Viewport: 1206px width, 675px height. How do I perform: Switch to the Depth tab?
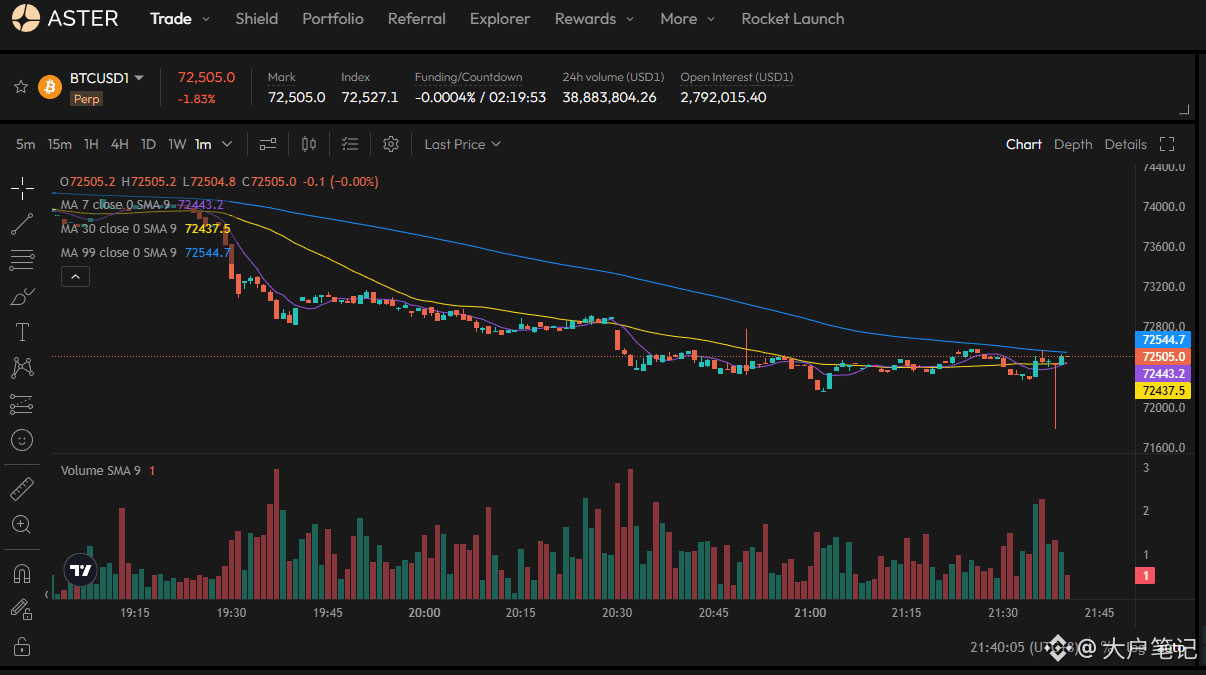click(x=1073, y=144)
